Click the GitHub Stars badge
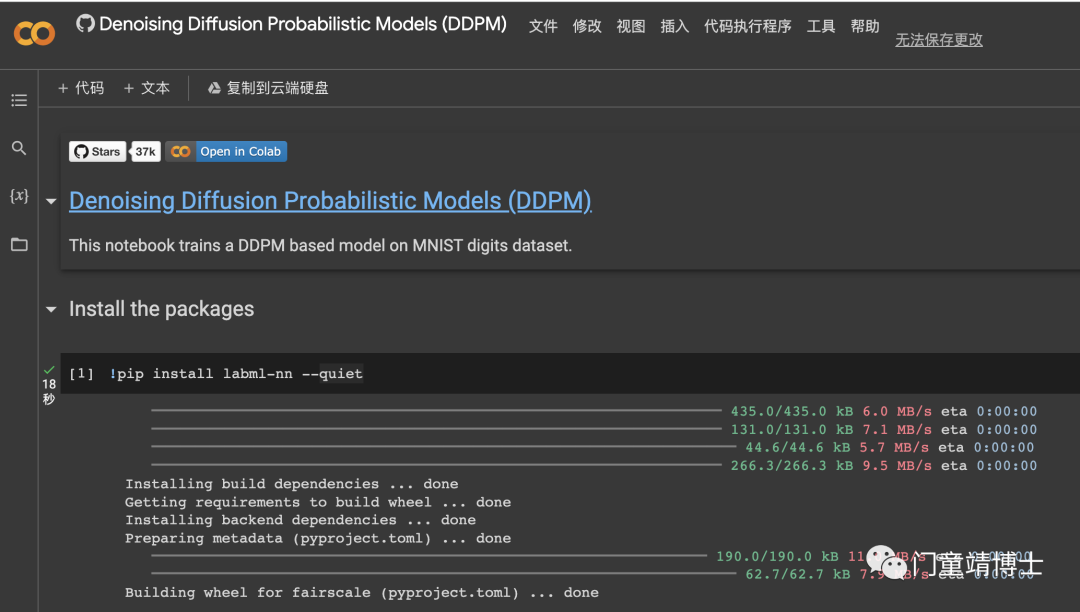The width and height of the screenshot is (1080, 612). tap(97, 151)
